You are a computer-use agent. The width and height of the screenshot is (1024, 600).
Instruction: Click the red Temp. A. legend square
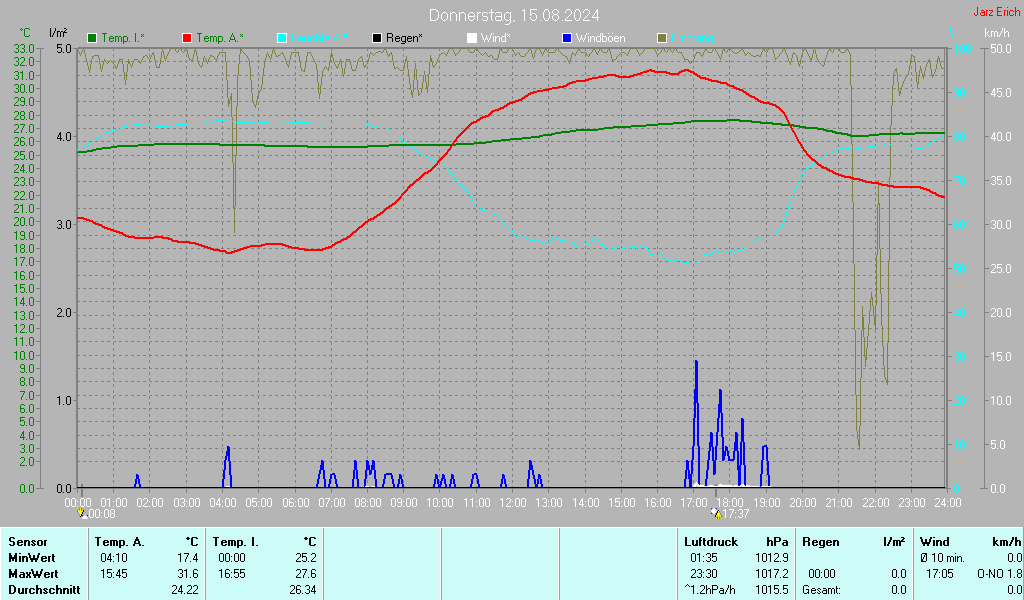187,38
